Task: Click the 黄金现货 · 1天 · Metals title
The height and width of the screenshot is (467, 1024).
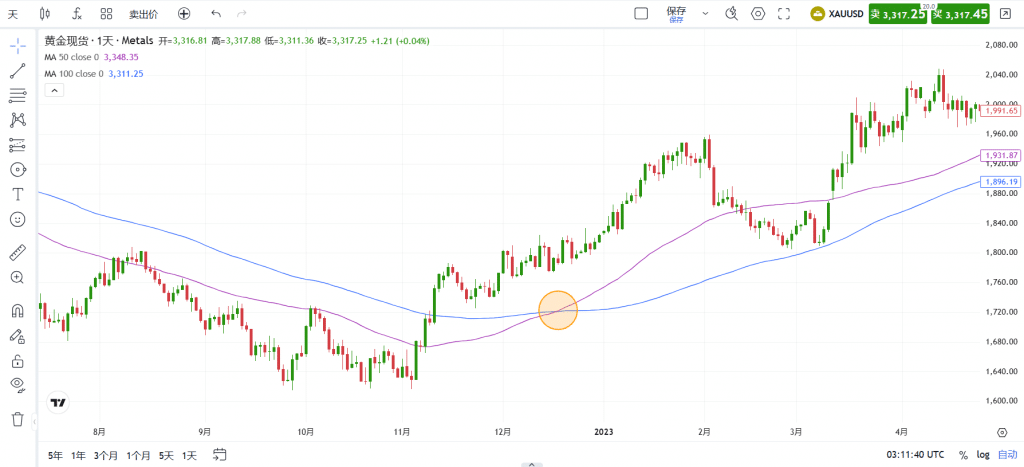Action: tap(99, 40)
